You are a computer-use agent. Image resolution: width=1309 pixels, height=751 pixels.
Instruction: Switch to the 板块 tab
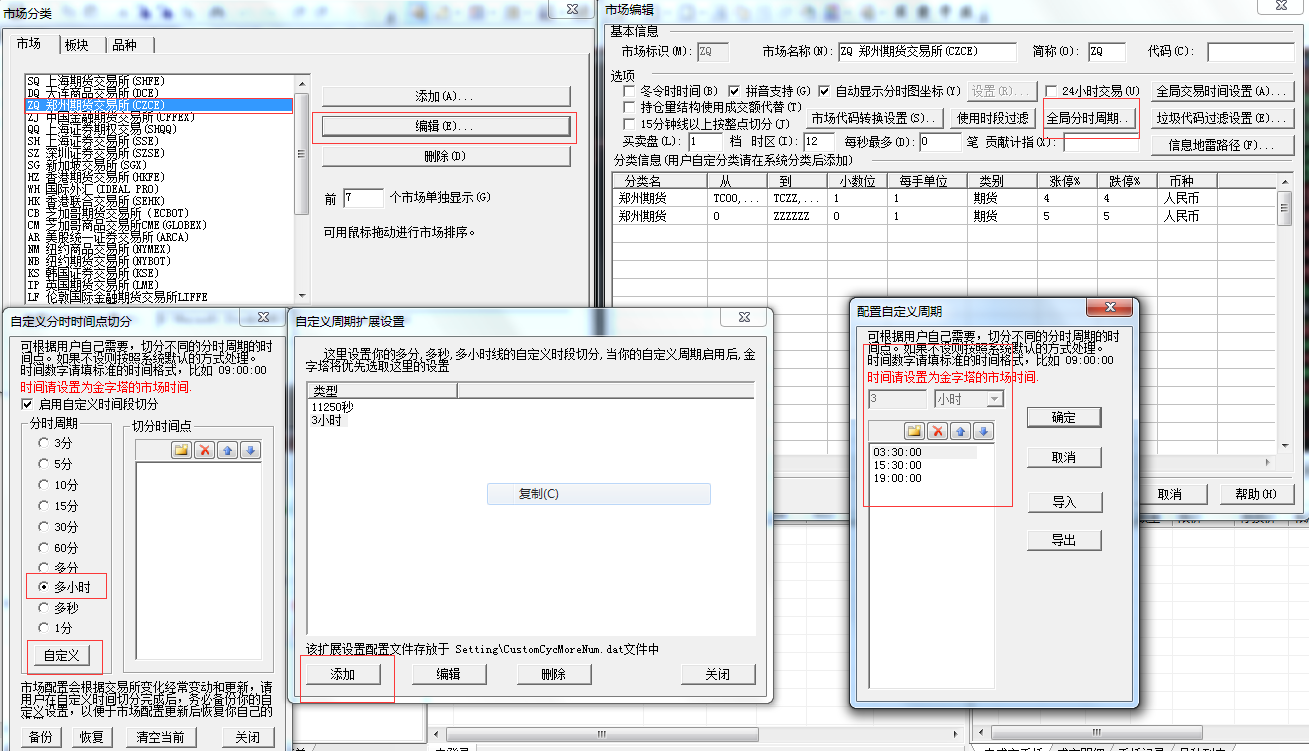coord(76,45)
